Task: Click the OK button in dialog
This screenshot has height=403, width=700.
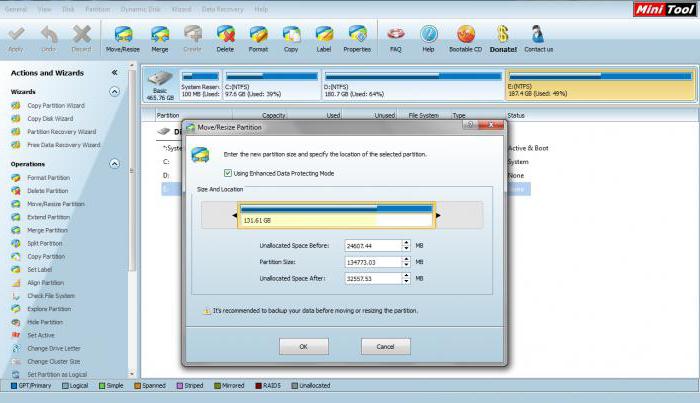Action: click(x=305, y=346)
